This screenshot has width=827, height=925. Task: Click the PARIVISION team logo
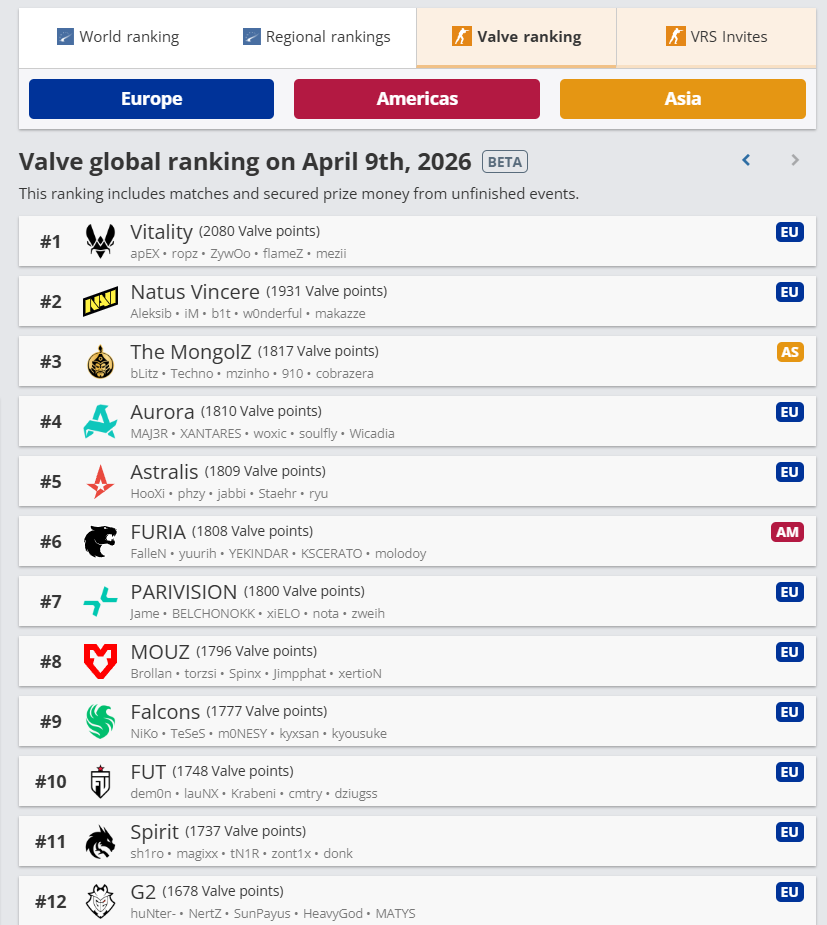(x=100, y=601)
